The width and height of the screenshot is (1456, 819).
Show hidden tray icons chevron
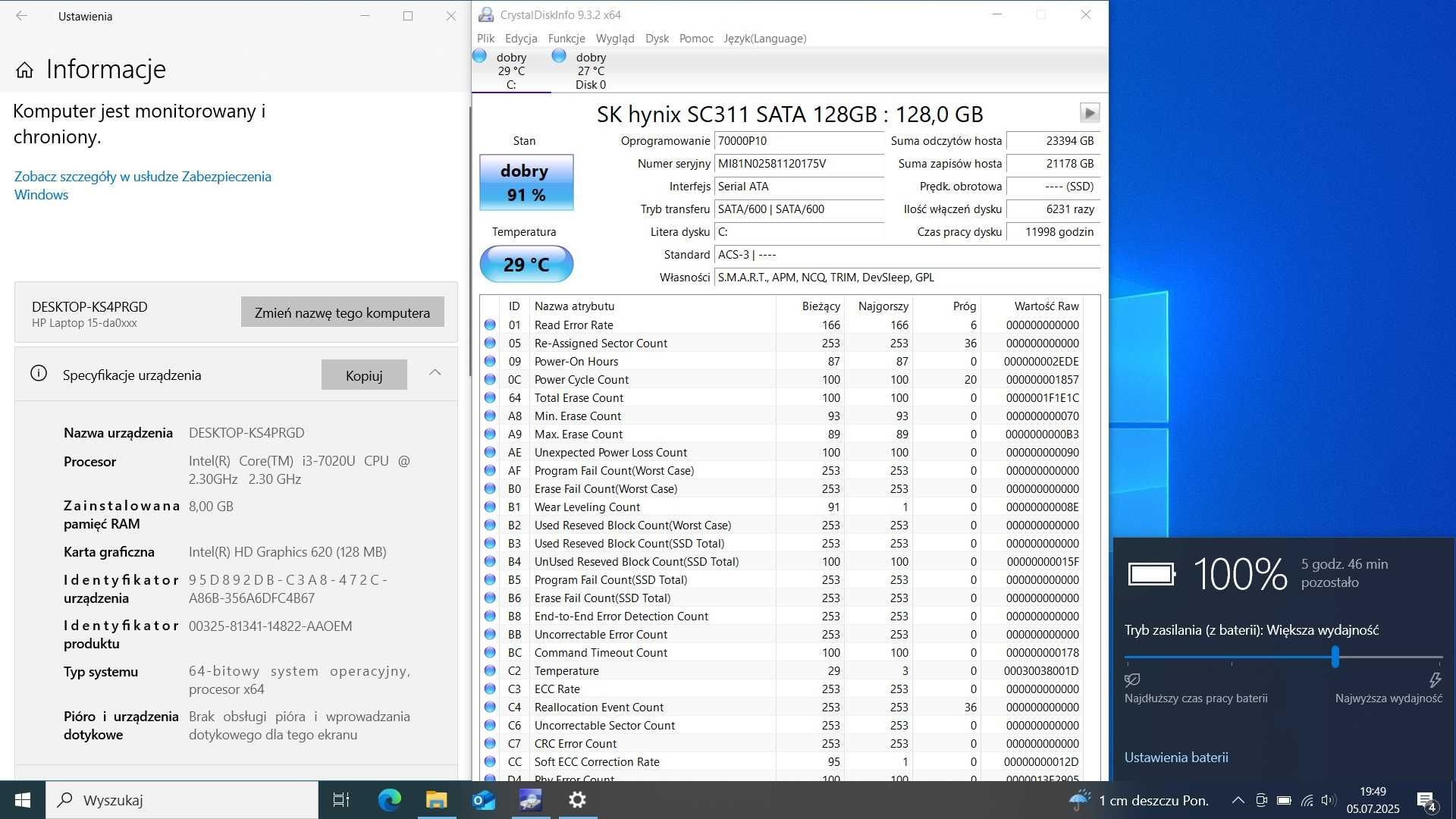[1238, 800]
